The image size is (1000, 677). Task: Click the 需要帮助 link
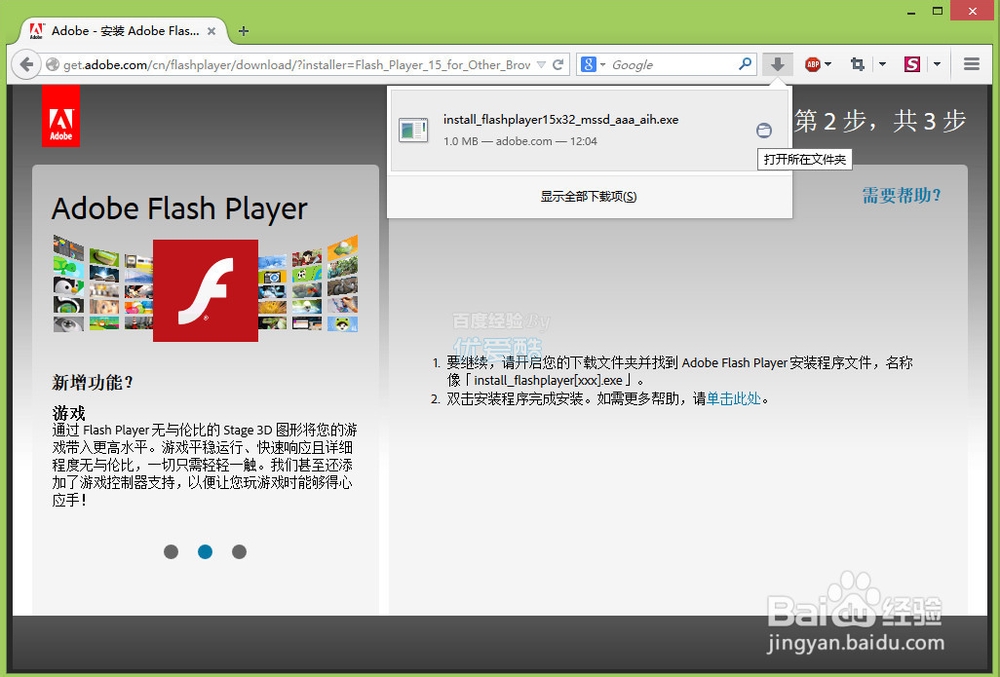(x=901, y=196)
